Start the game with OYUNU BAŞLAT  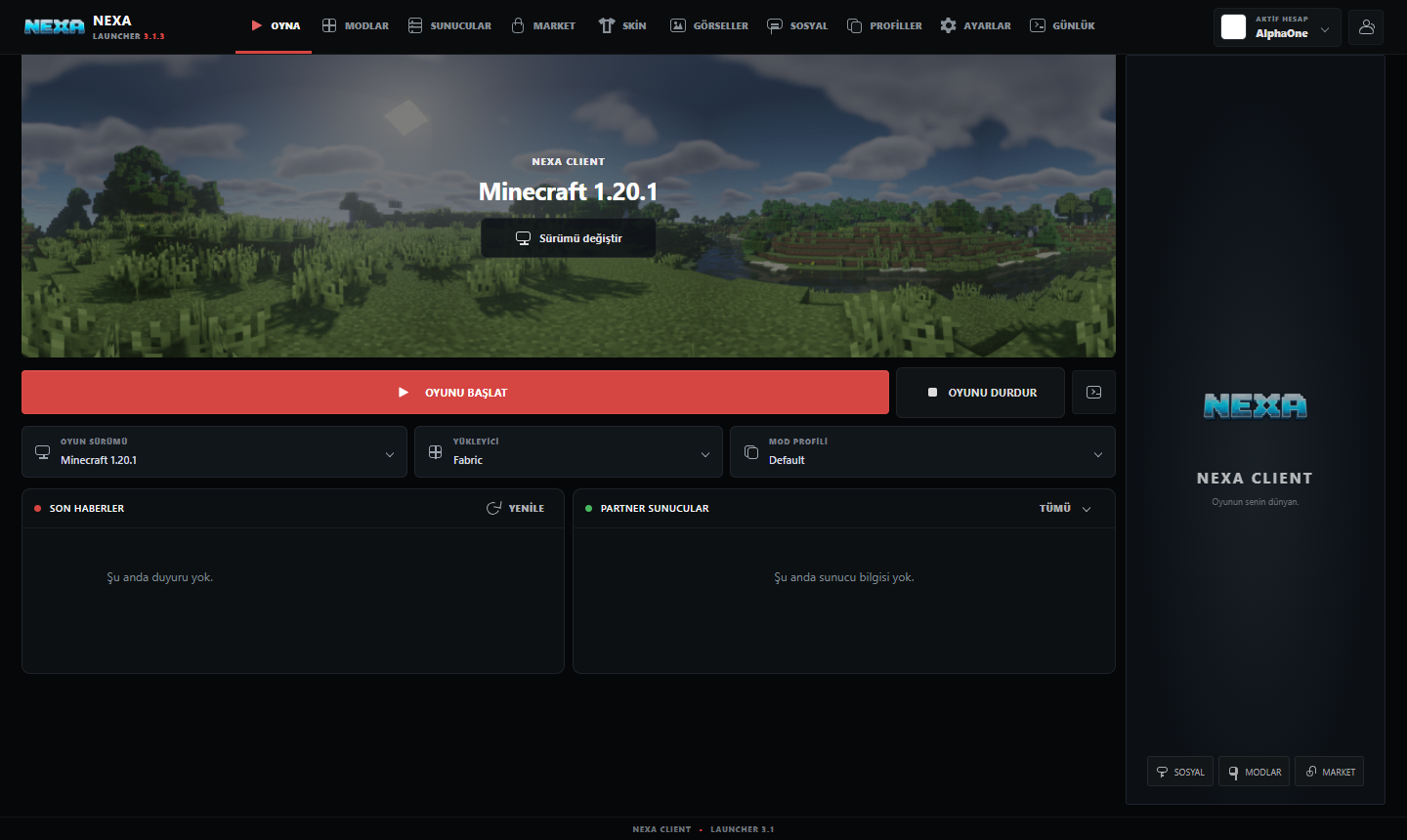point(455,393)
